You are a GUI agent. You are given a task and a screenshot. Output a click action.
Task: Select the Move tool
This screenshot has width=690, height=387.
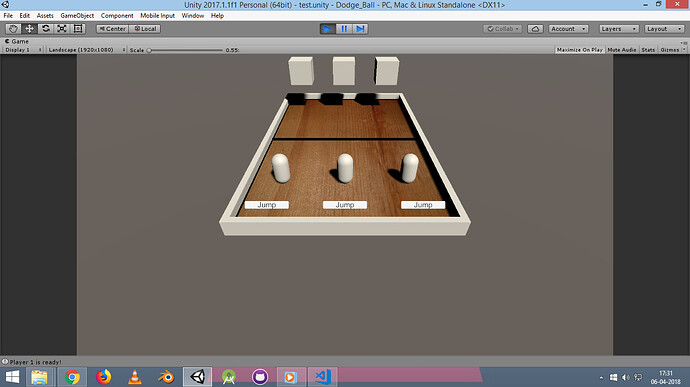(29, 29)
